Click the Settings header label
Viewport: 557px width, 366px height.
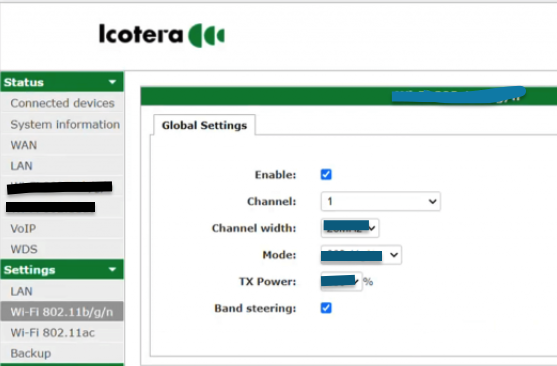click(x=29, y=270)
